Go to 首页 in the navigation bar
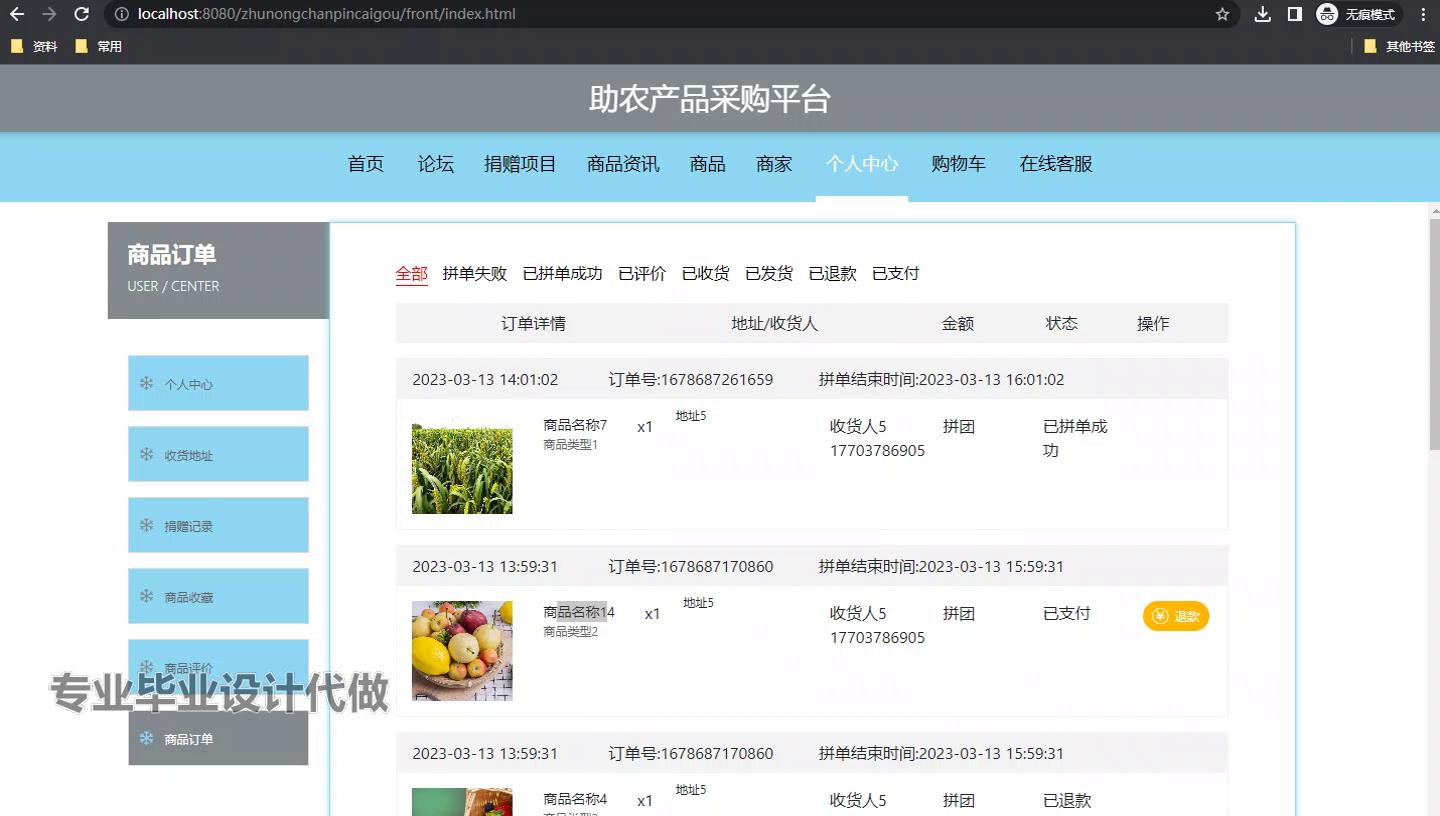Screen dimensions: 1440x816 pyautogui.click(x=366, y=164)
